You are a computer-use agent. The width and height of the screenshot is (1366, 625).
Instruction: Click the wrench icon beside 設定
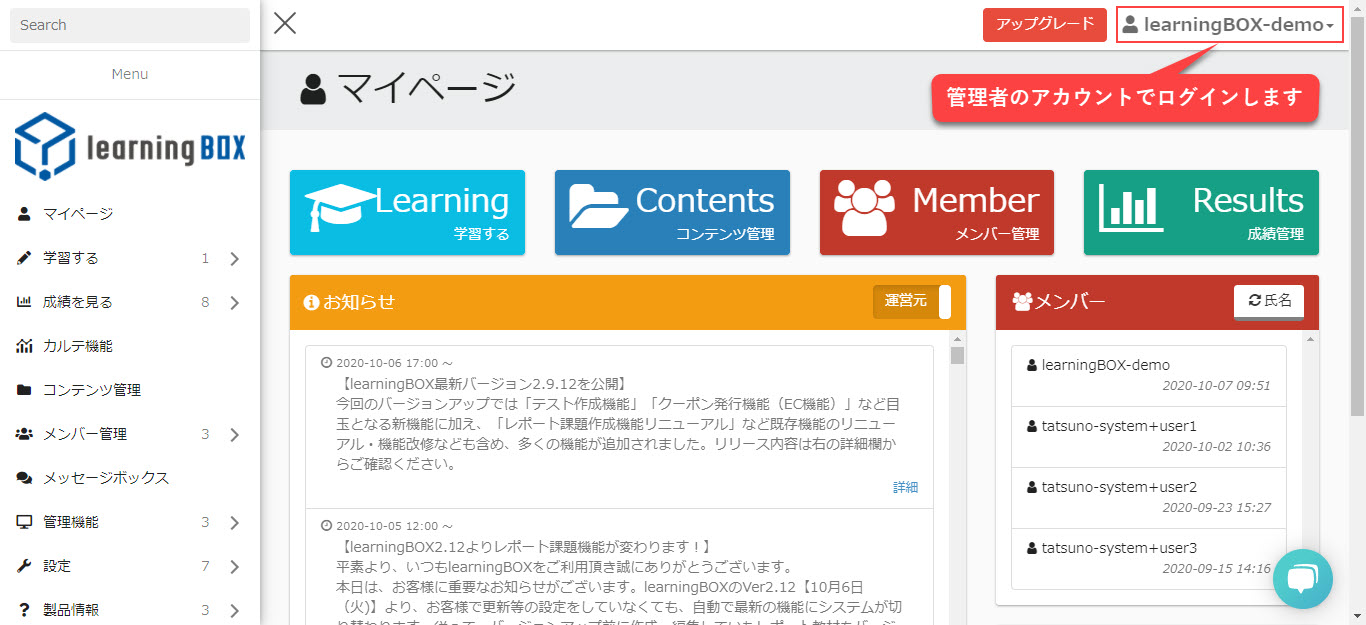coord(24,566)
